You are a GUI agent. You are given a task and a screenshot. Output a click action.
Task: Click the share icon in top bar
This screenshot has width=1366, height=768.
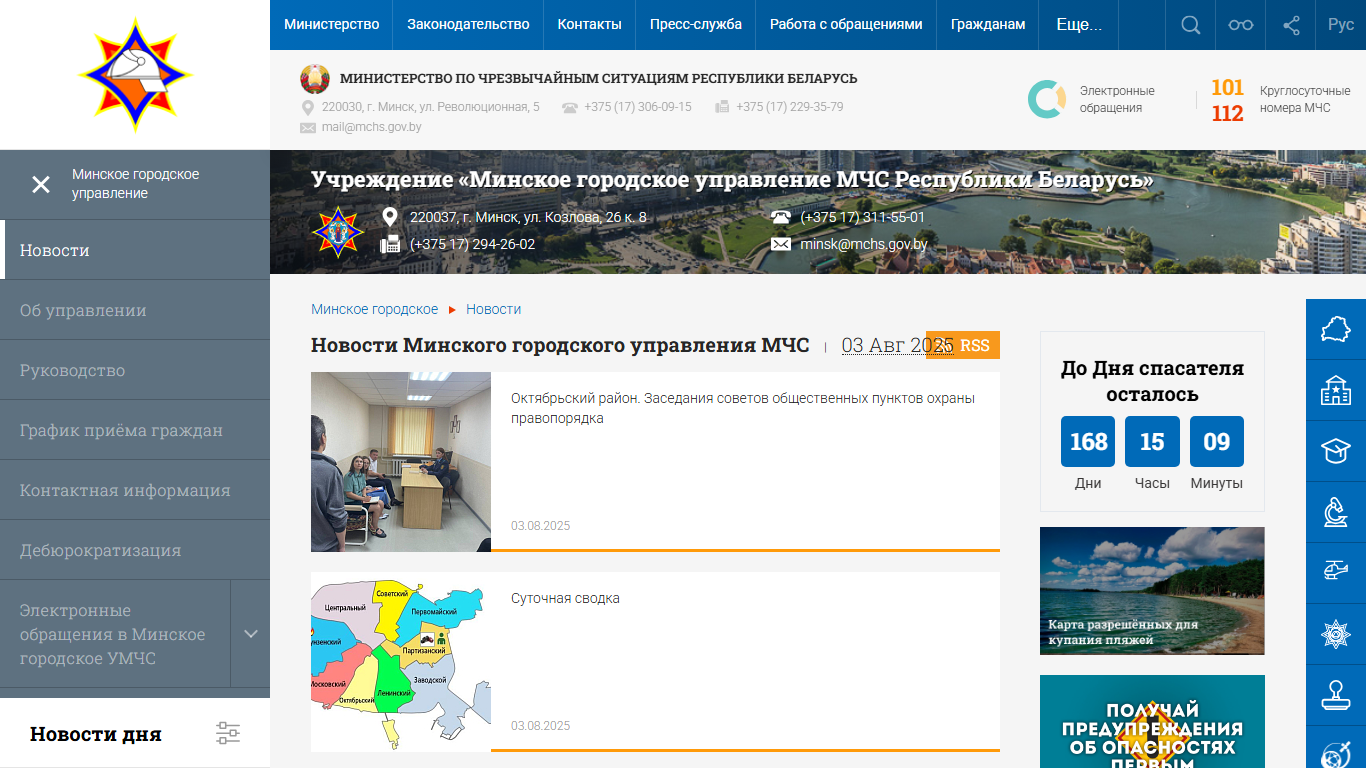[1291, 25]
